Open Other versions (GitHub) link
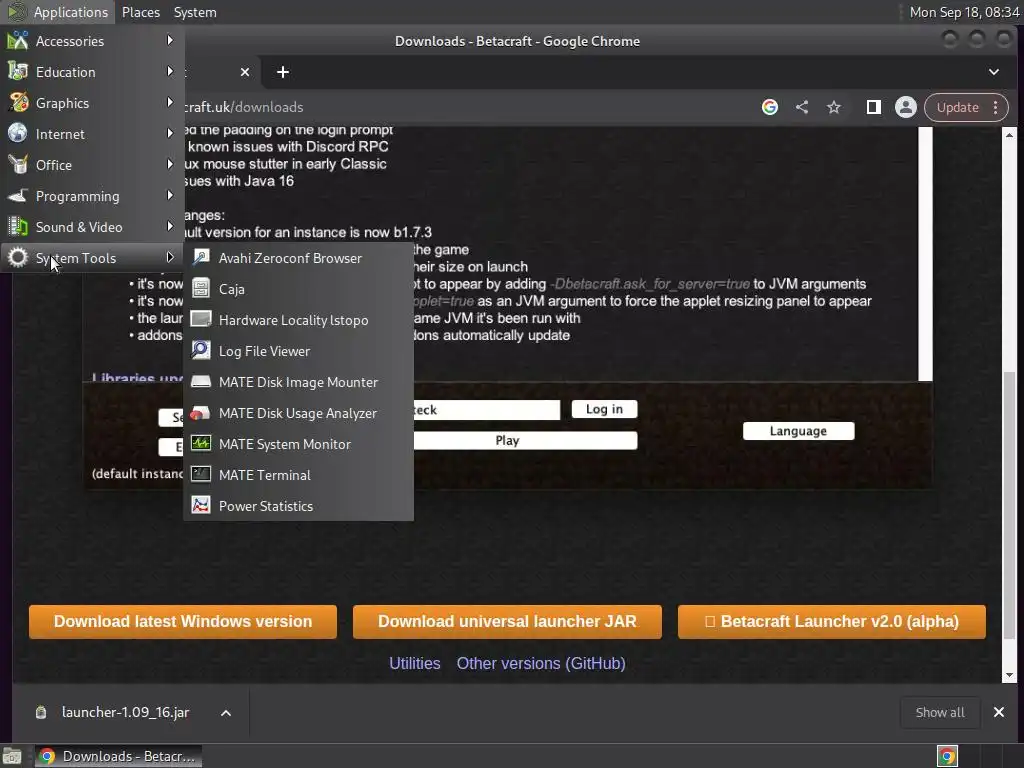 pyautogui.click(x=541, y=663)
